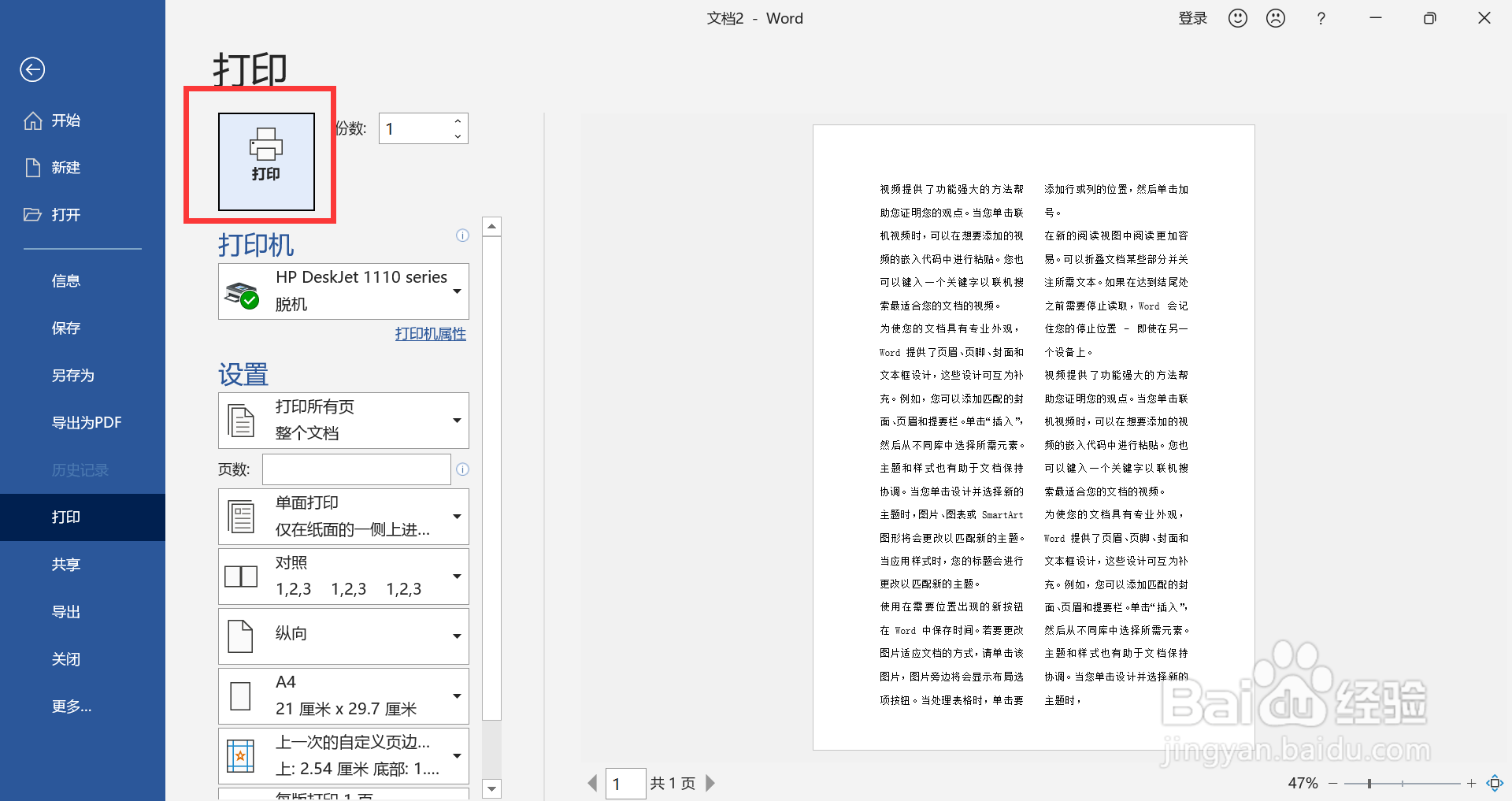
Task: Click the settings scrollbar down arrow
Action: tap(491, 788)
